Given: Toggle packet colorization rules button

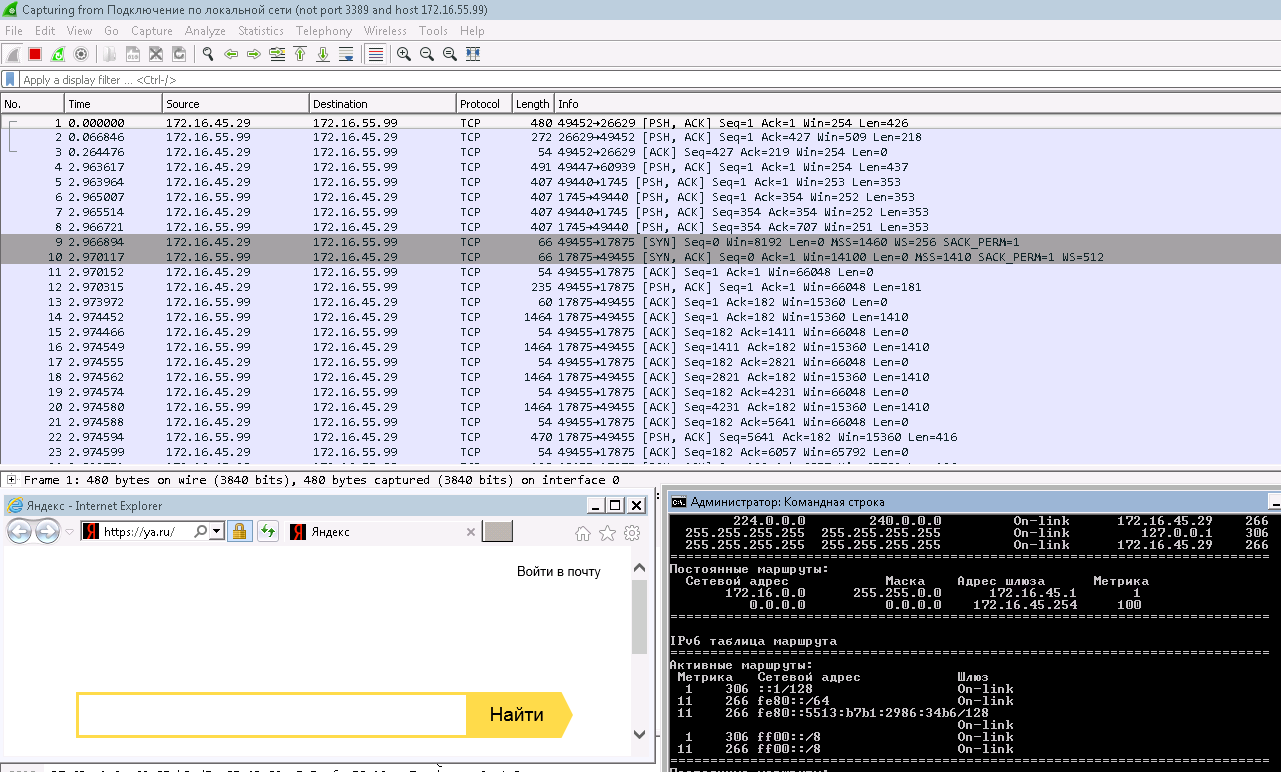Looking at the screenshot, I should pos(375,54).
